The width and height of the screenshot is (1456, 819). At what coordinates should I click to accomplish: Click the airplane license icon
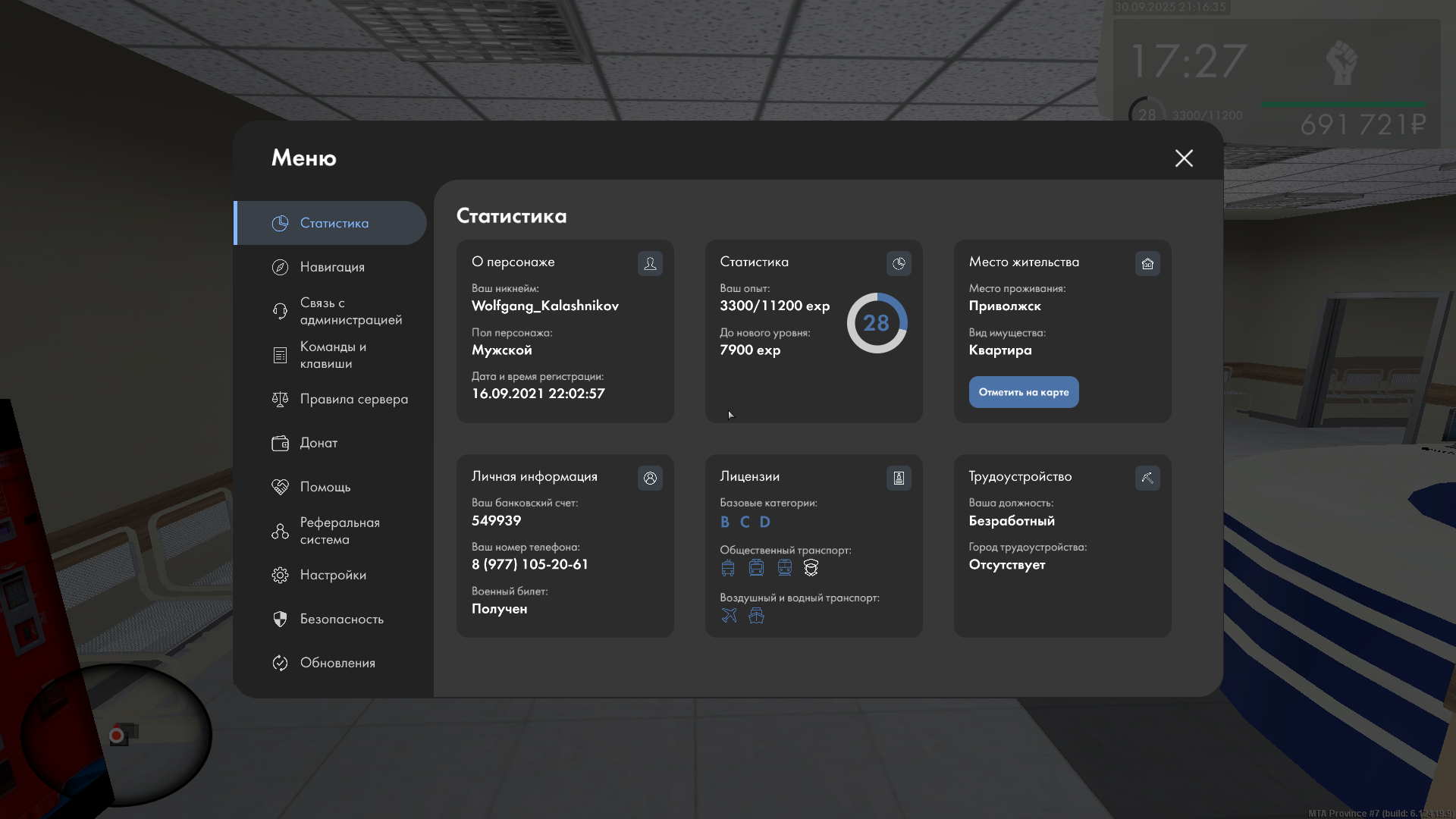click(729, 615)
